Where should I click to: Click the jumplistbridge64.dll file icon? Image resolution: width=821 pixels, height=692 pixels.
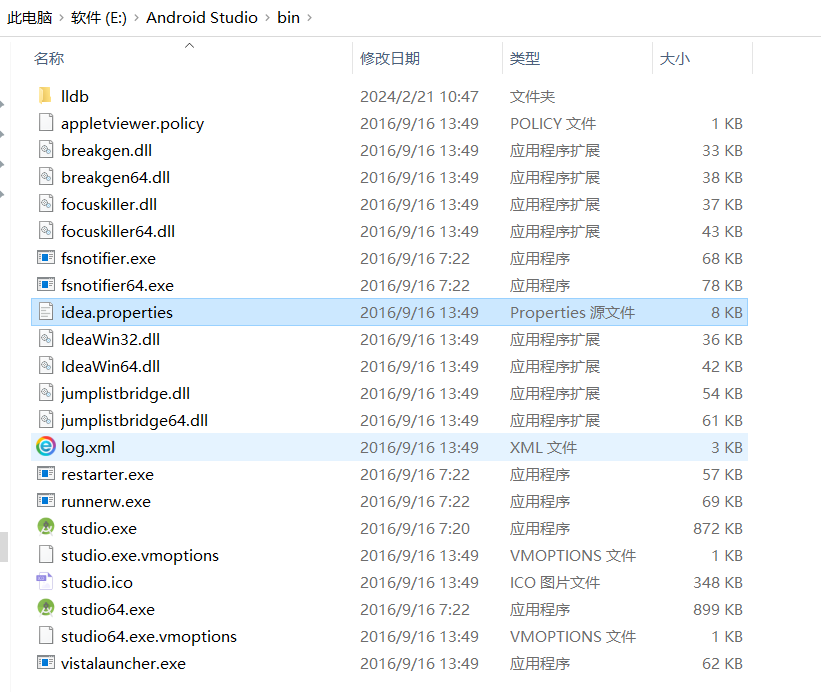46,420
